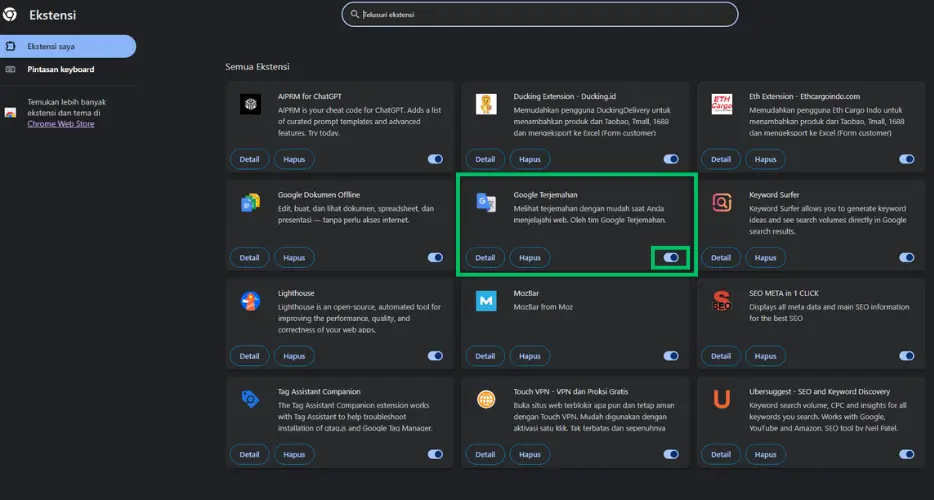The height and width of the screenshot is (500, 934).
Task: Turn off the Ducking Extension toggle
Action: (671, 159)
